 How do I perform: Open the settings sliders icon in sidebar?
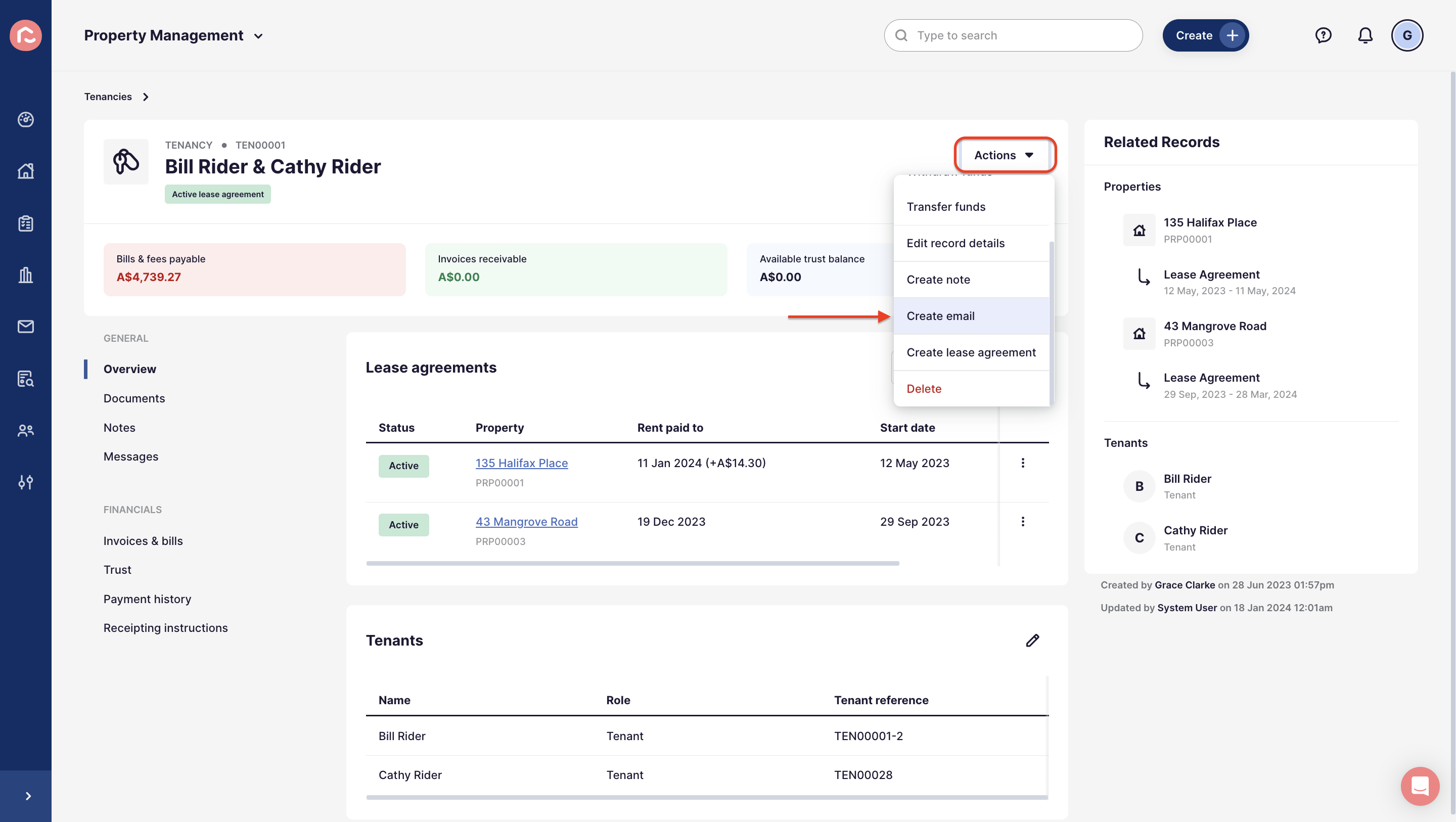(25, 482)
